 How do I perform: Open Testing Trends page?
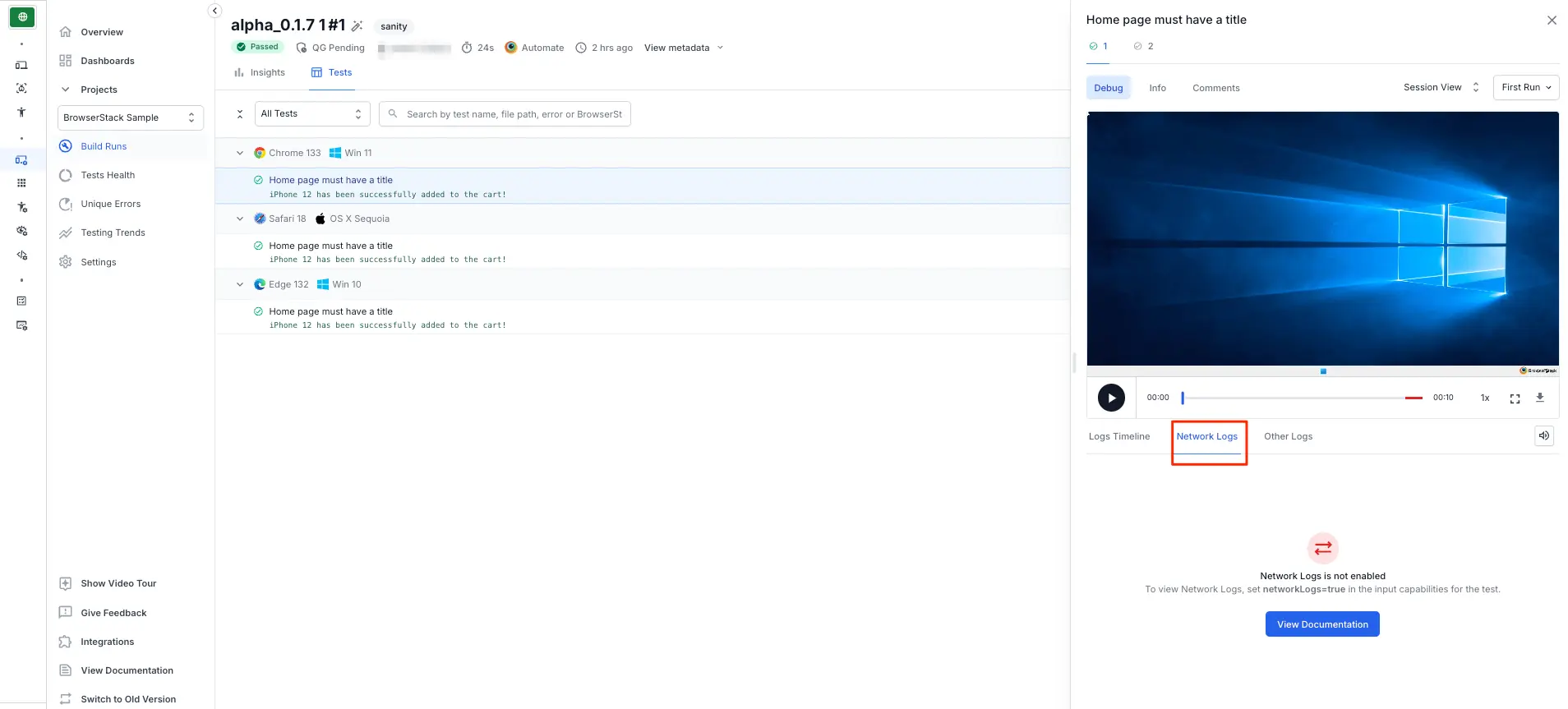point(113,232)
